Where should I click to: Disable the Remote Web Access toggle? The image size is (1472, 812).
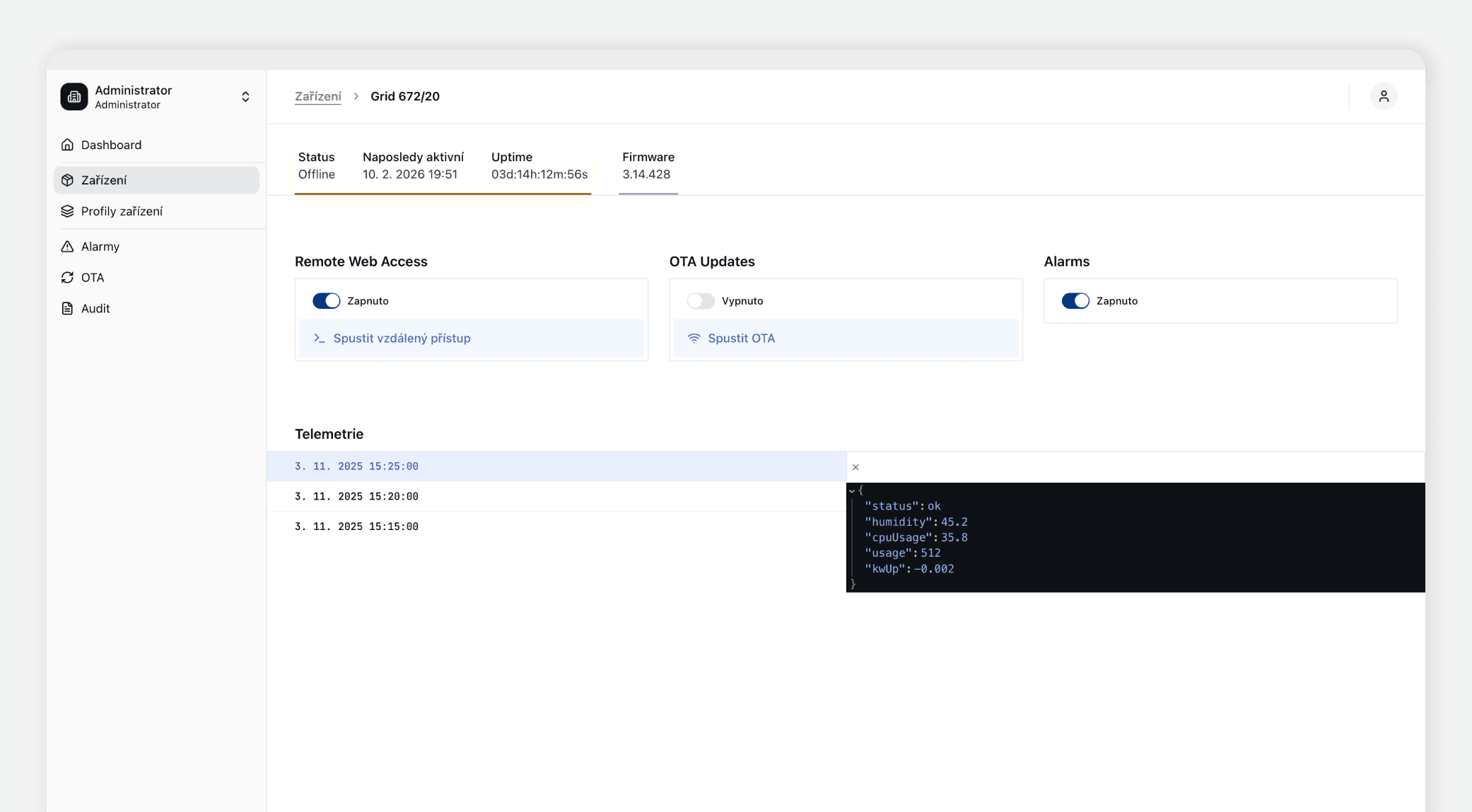click(x=325, y=300)
